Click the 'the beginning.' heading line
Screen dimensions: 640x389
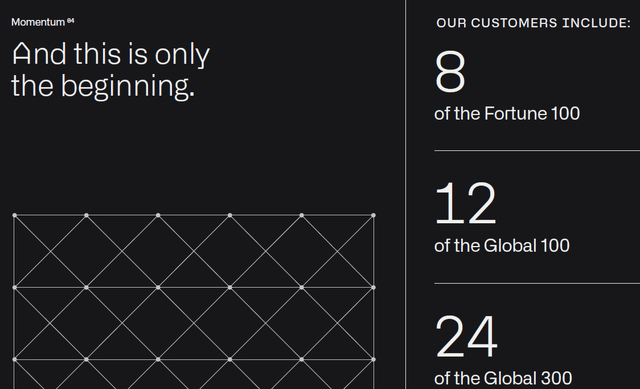coord(103,86)
